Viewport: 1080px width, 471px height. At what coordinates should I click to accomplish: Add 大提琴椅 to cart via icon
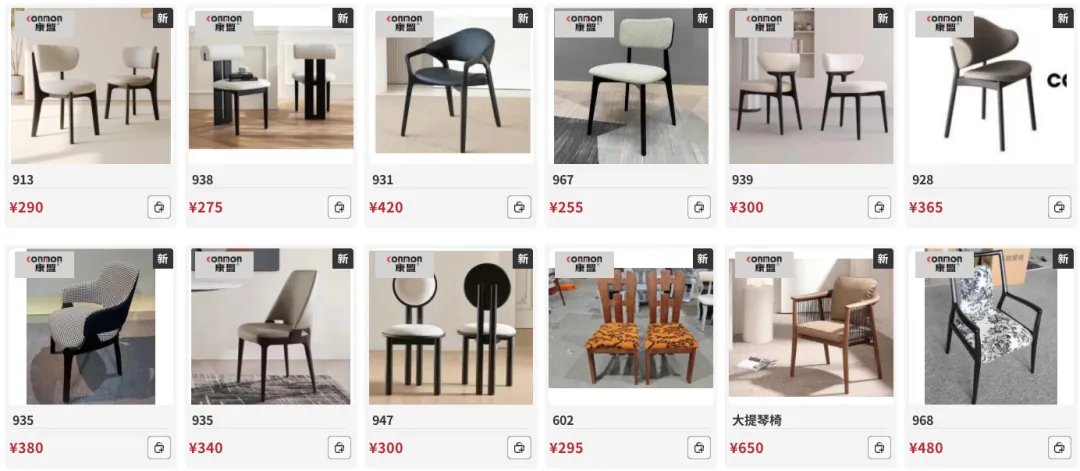click(x=879, y=448)
